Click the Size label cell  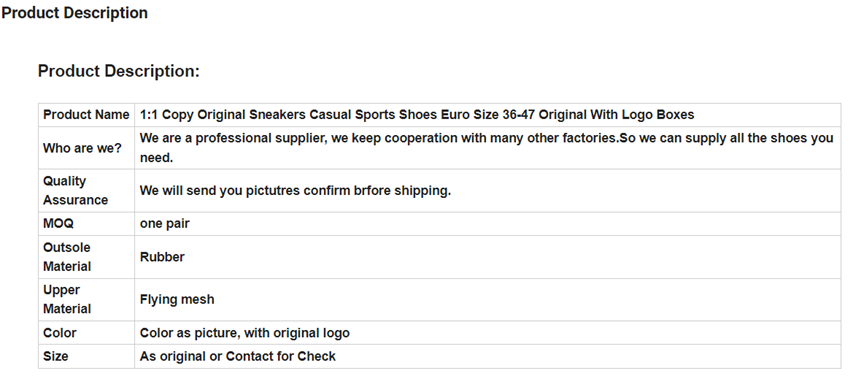[x=86, y=357]
